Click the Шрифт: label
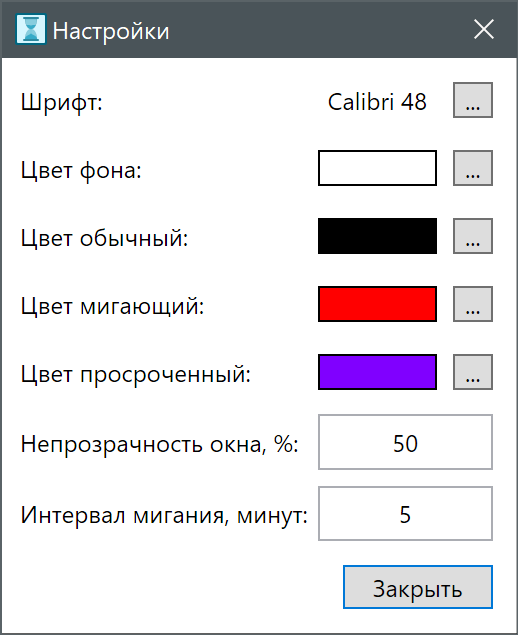 (62, 102)
